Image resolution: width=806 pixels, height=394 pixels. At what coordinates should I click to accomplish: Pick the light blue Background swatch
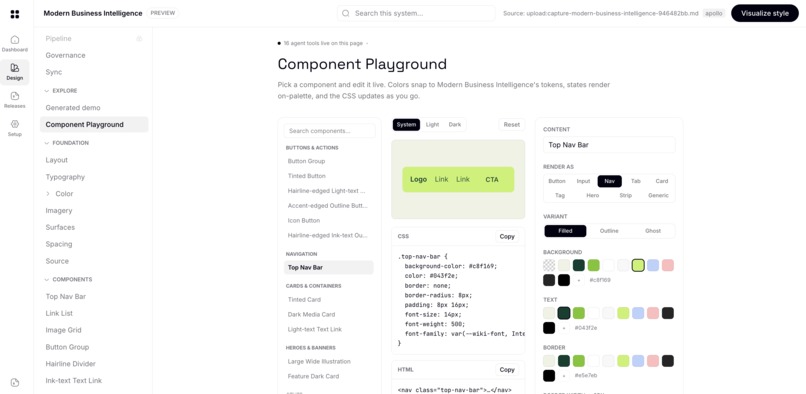coord(653,265)
